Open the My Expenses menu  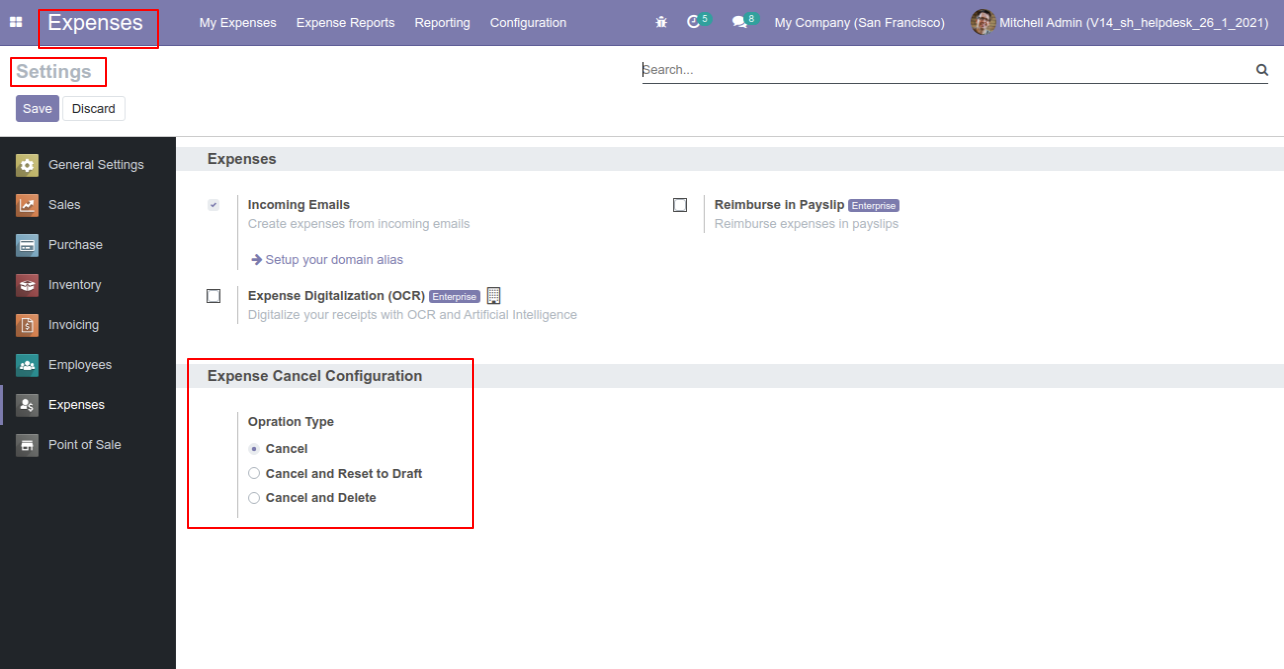tap(238, 22)
